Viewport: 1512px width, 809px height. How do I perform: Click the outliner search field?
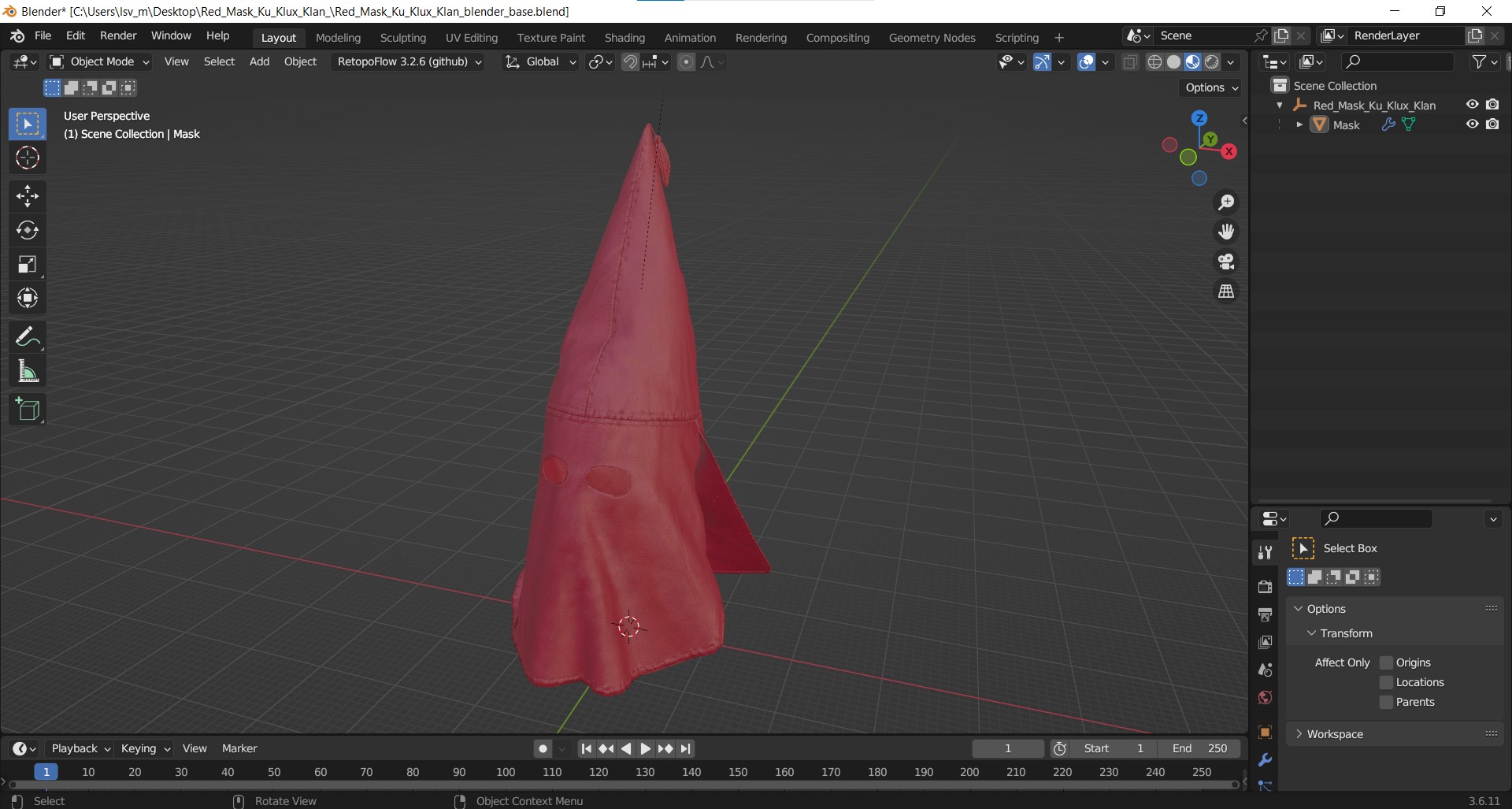pos(1397,62)
